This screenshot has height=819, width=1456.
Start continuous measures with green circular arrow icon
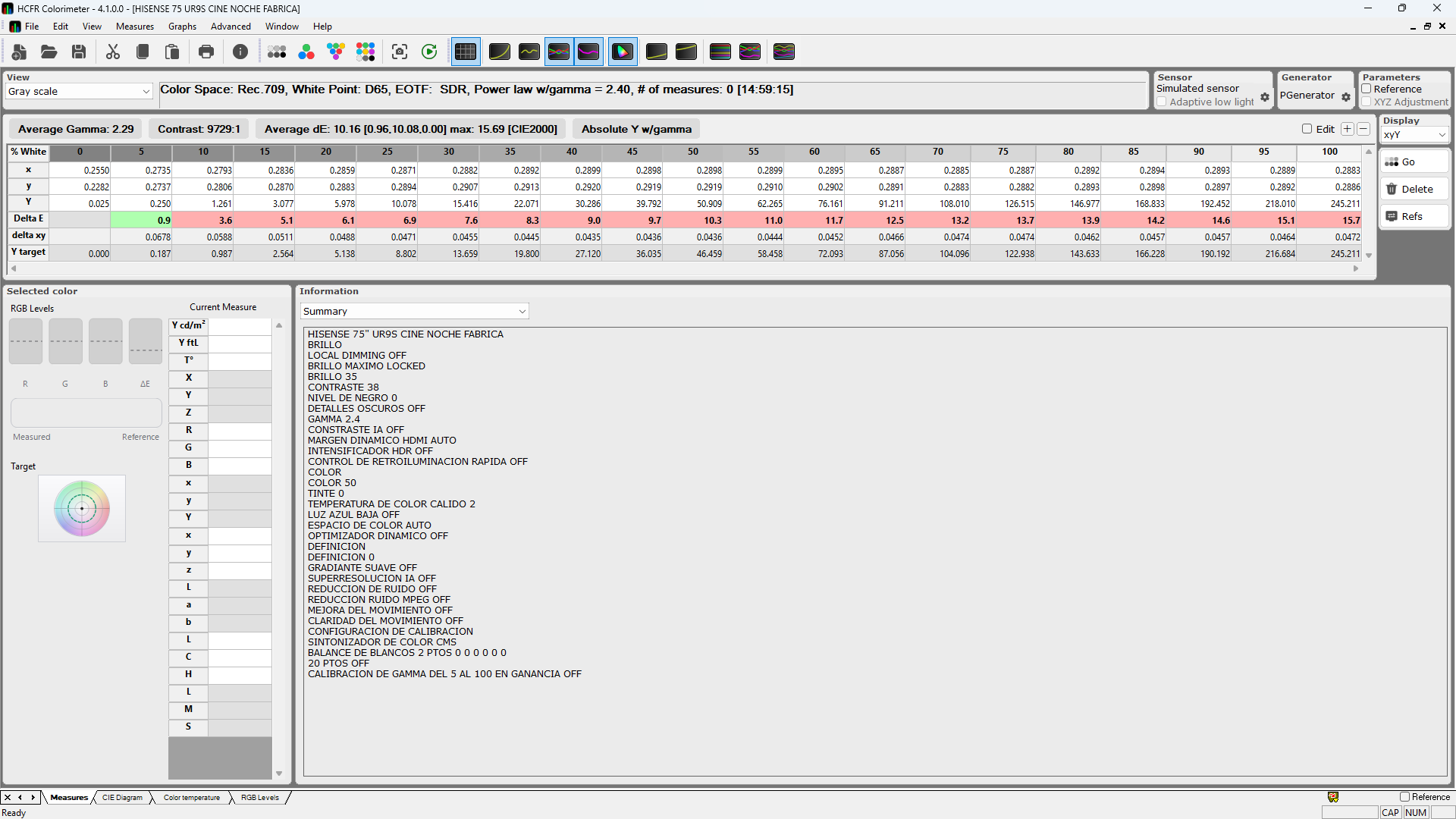(429, 52)
